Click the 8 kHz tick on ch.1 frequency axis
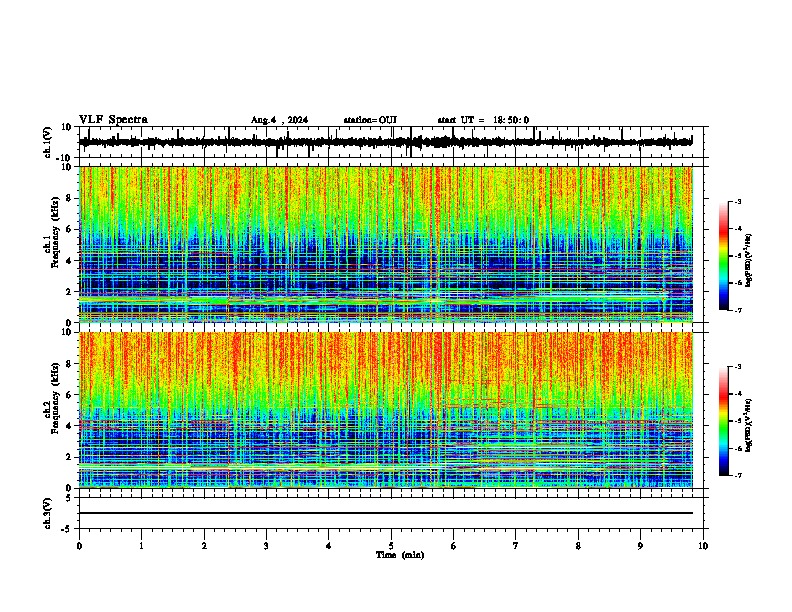 point(69,198)
